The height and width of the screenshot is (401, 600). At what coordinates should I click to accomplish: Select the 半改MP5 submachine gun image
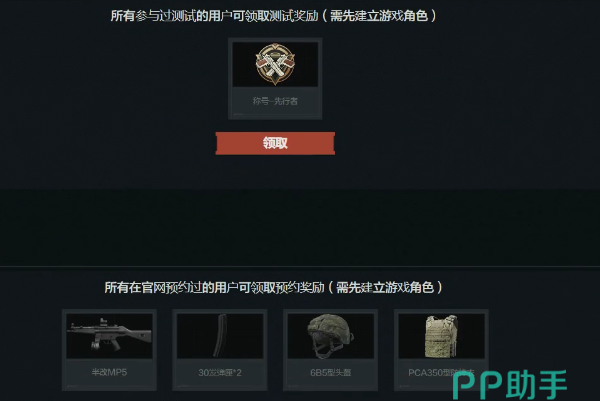pyautogui.click(x=109, y=336)
